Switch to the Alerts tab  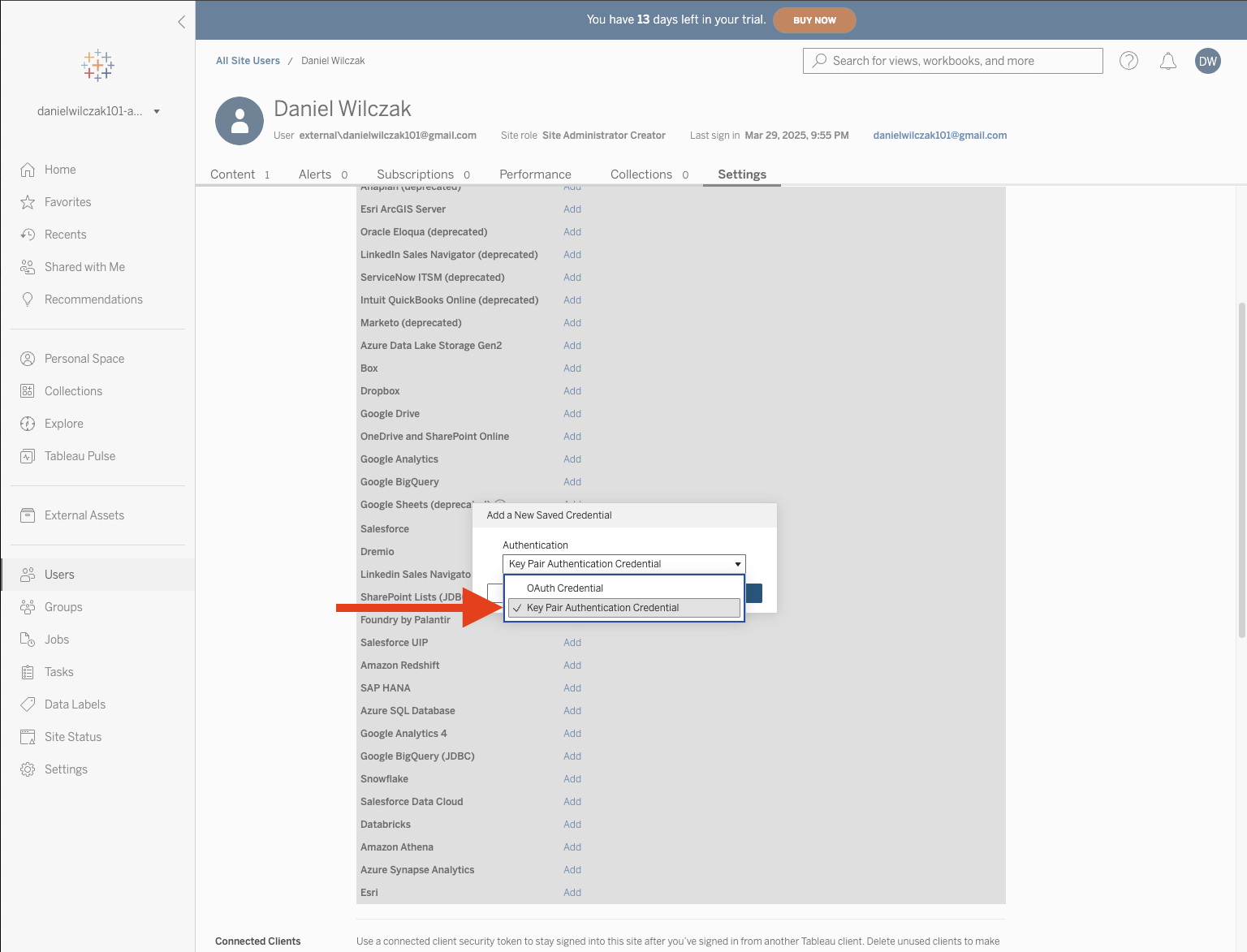[x=323, y=174]
